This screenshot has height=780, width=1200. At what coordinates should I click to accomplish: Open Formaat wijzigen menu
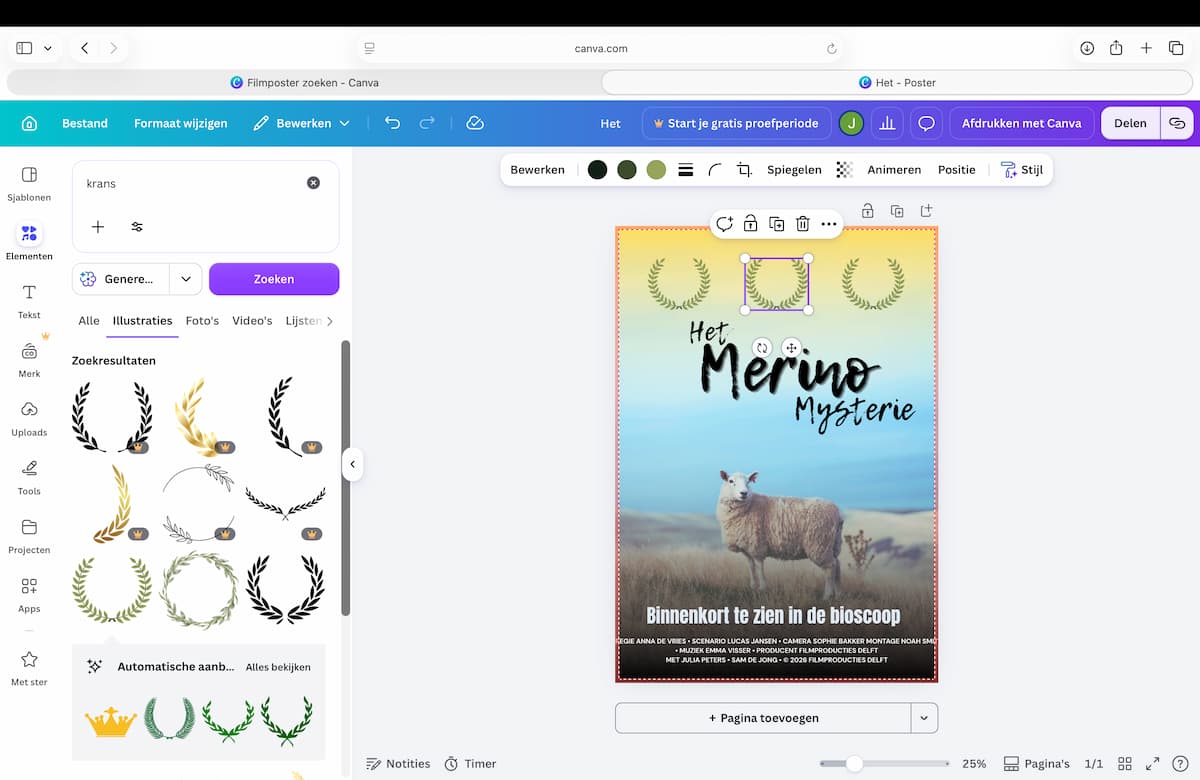181,123
